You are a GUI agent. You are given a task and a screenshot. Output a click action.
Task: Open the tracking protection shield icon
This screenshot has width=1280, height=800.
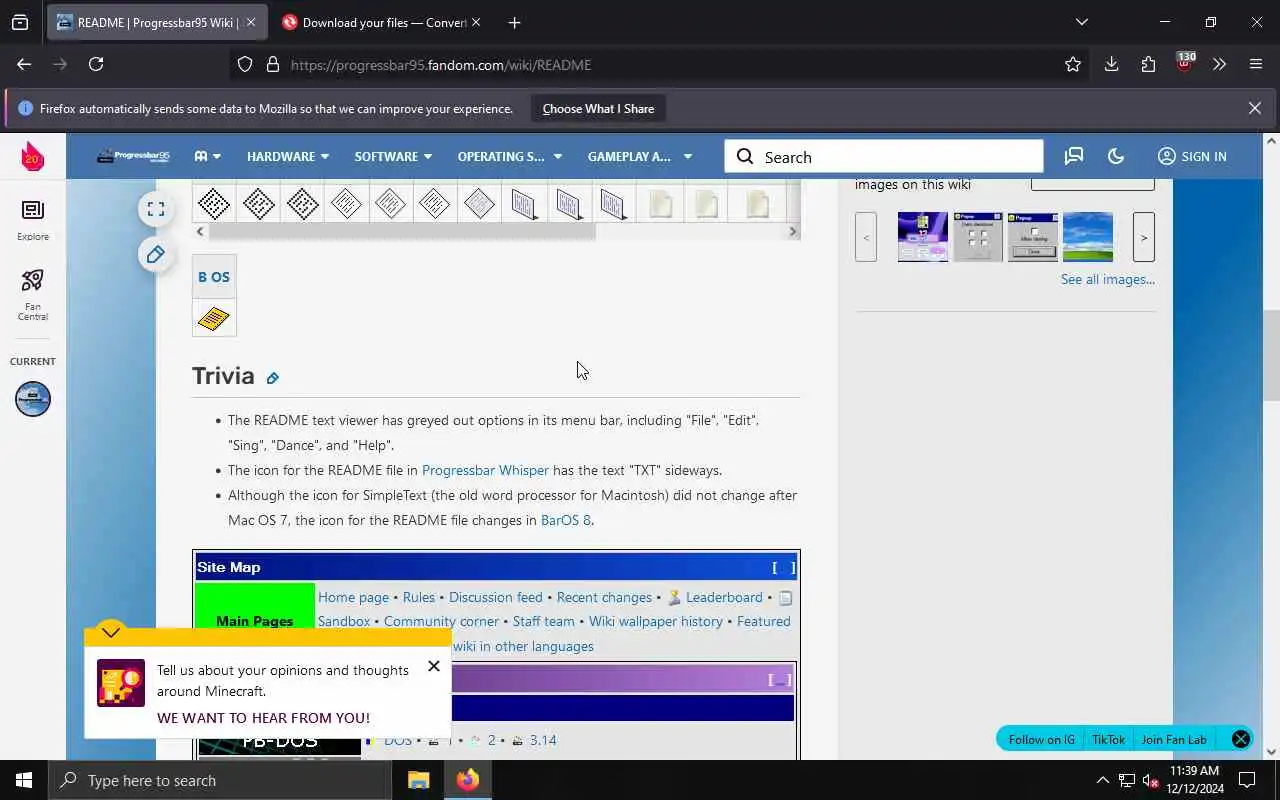coord(245,64)
